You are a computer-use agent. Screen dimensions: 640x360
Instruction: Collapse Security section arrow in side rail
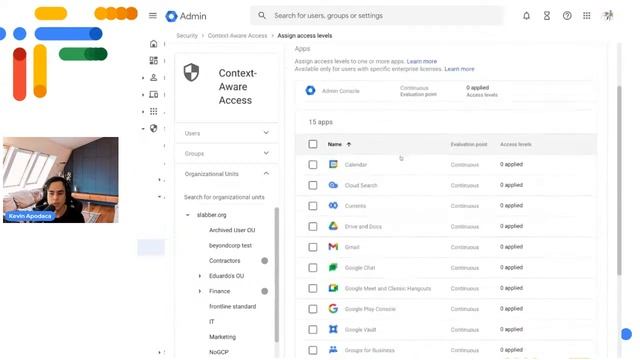143,129
